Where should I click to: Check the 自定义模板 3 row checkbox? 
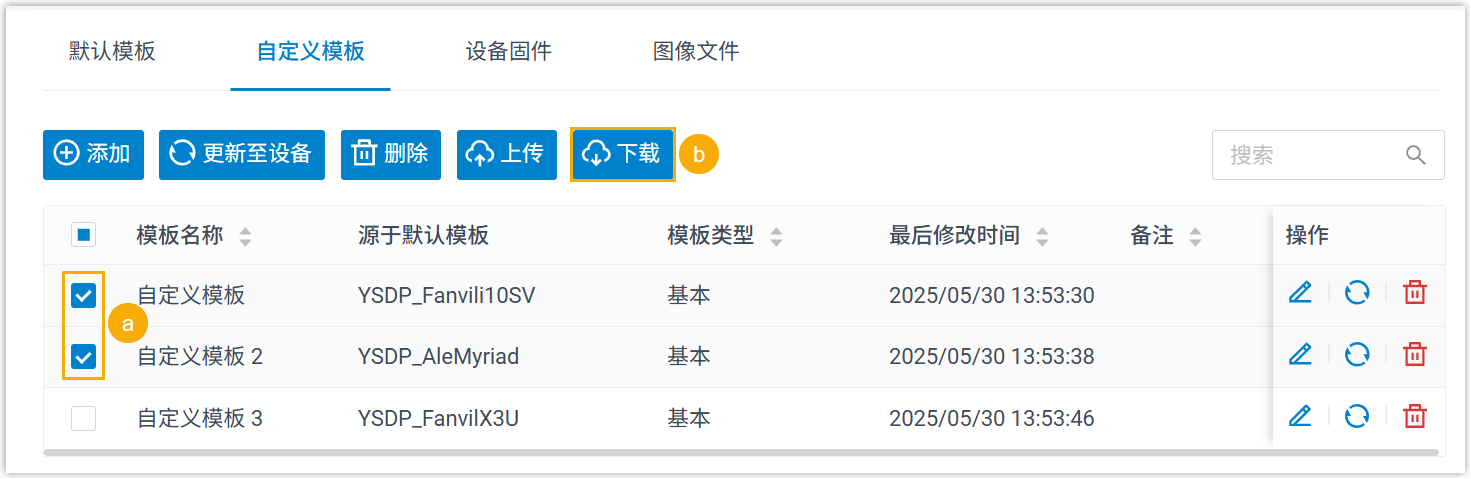pyautogui.click(x=84, y=418)
